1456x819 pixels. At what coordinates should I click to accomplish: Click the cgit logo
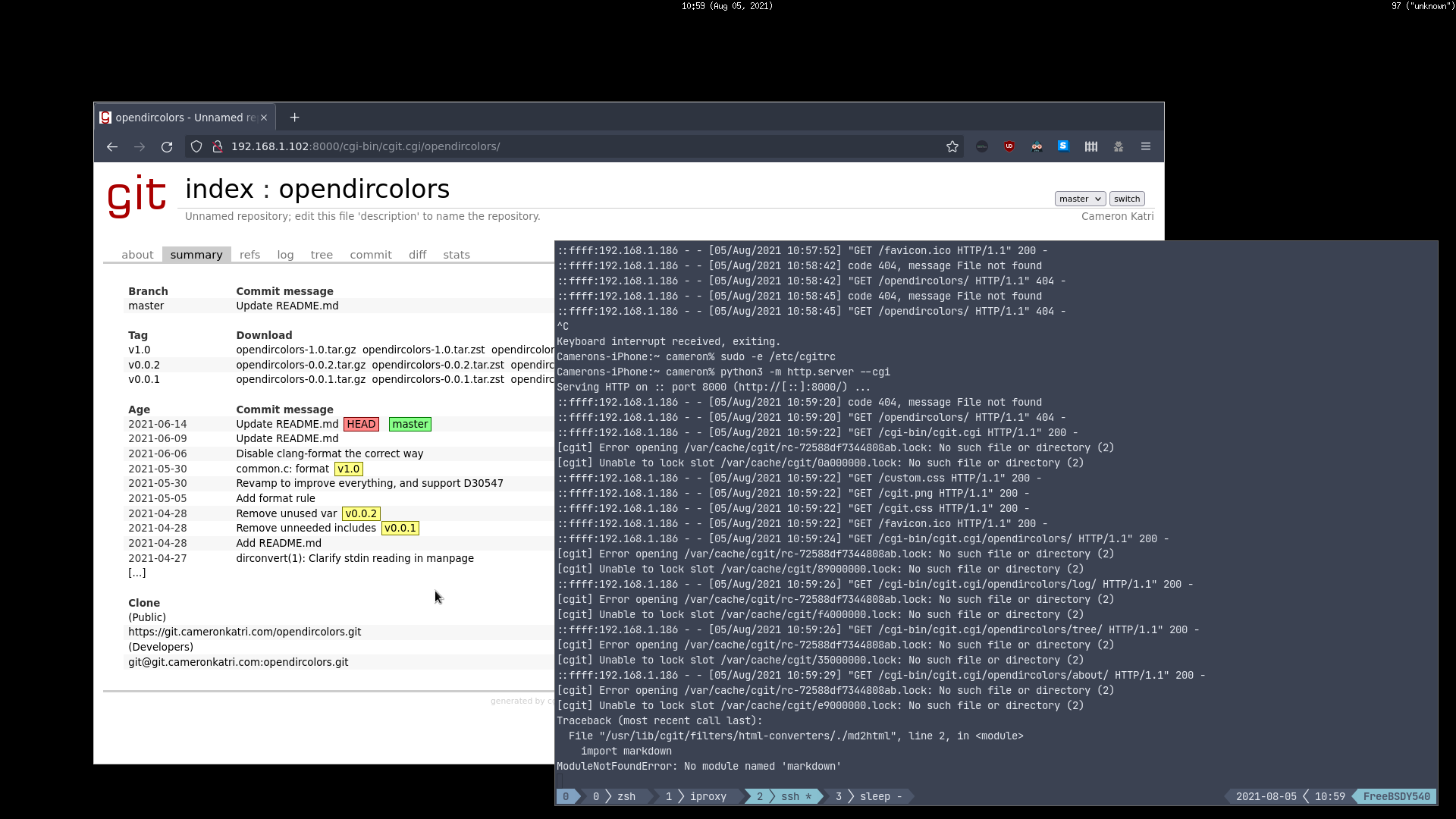[x=136, y=196]
